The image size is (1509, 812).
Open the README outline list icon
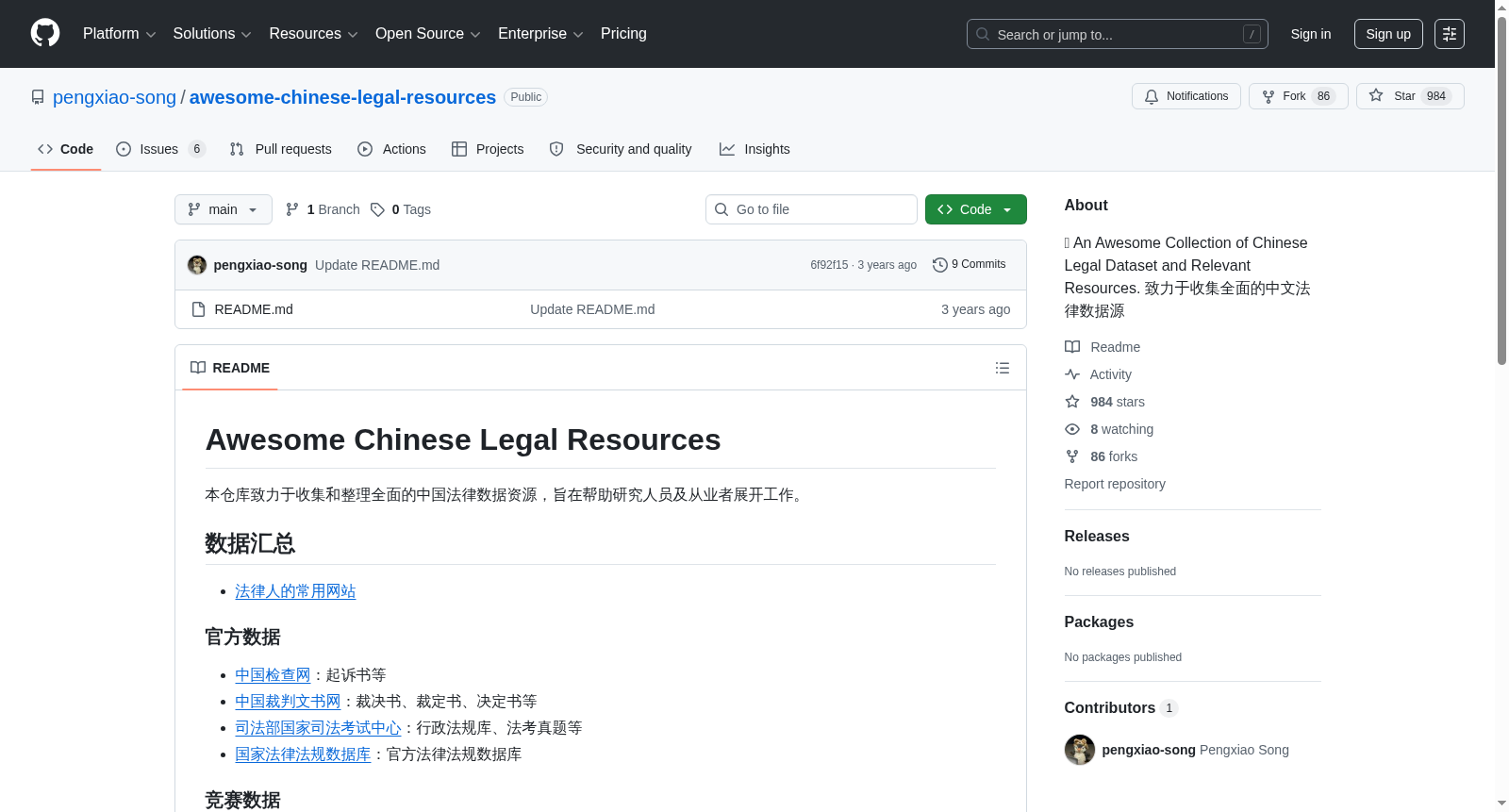(x=1003, y=368)
